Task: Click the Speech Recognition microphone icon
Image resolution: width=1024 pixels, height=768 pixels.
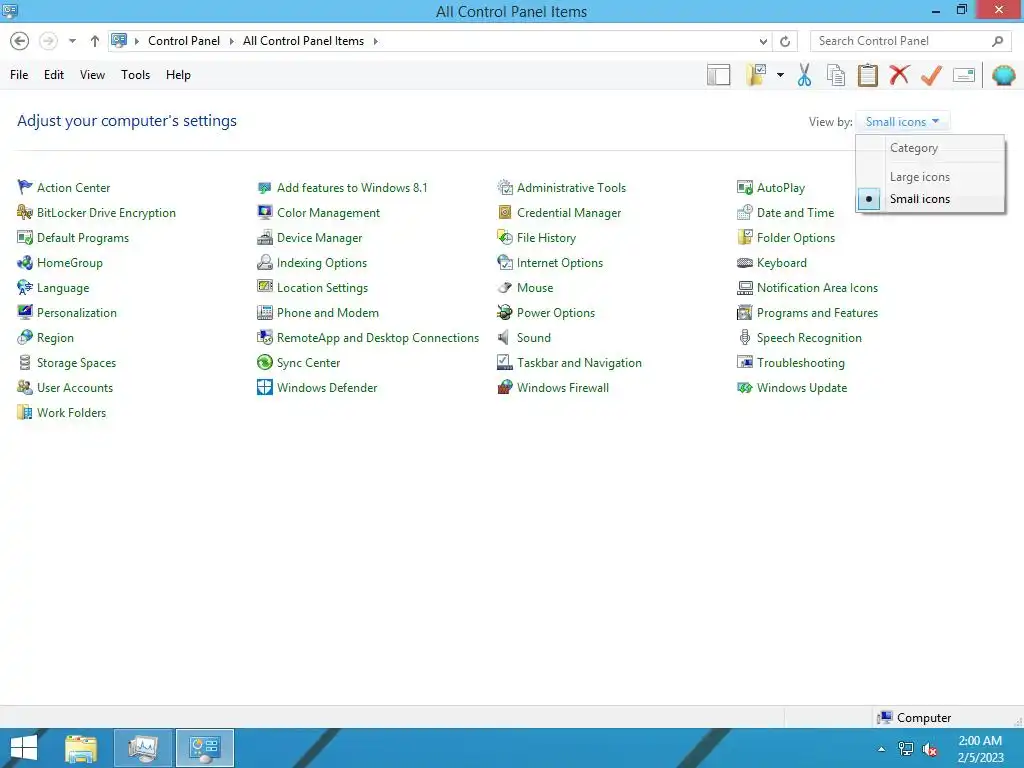Action: click(744, 338)
